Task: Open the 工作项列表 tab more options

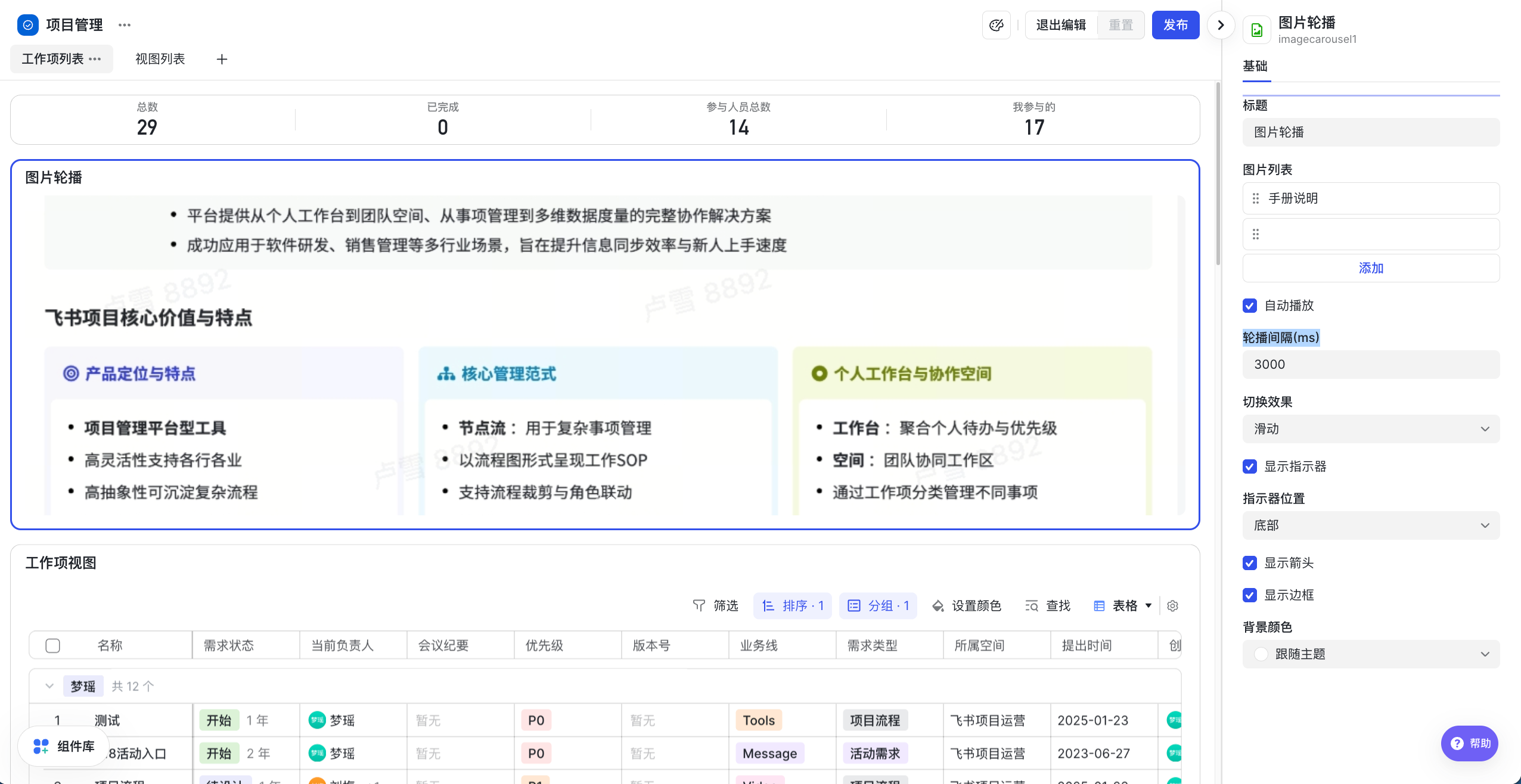Action: point(95,59)
